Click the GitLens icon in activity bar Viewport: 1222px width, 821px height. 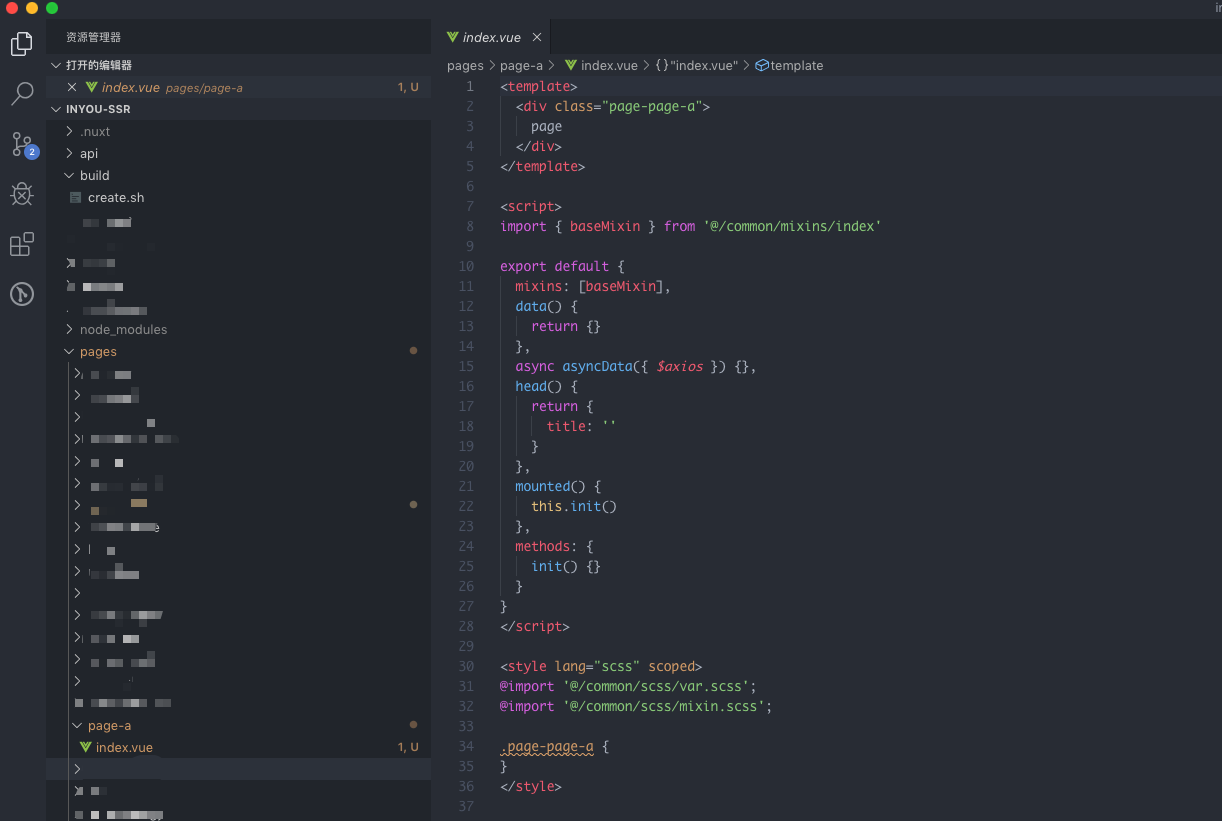[x=22, y=294]
